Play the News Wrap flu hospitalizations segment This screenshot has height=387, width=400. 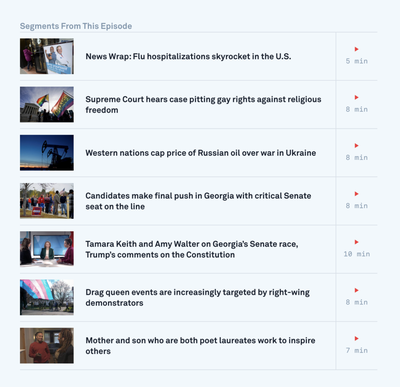356,49
